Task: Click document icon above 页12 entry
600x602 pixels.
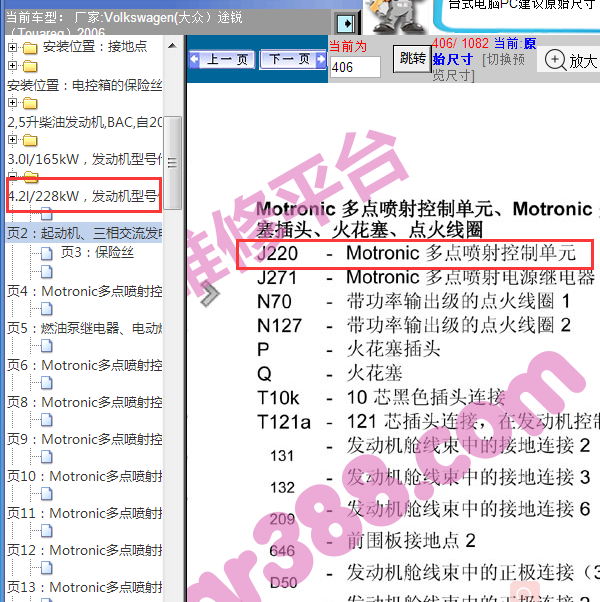Action: click(46, 531)
